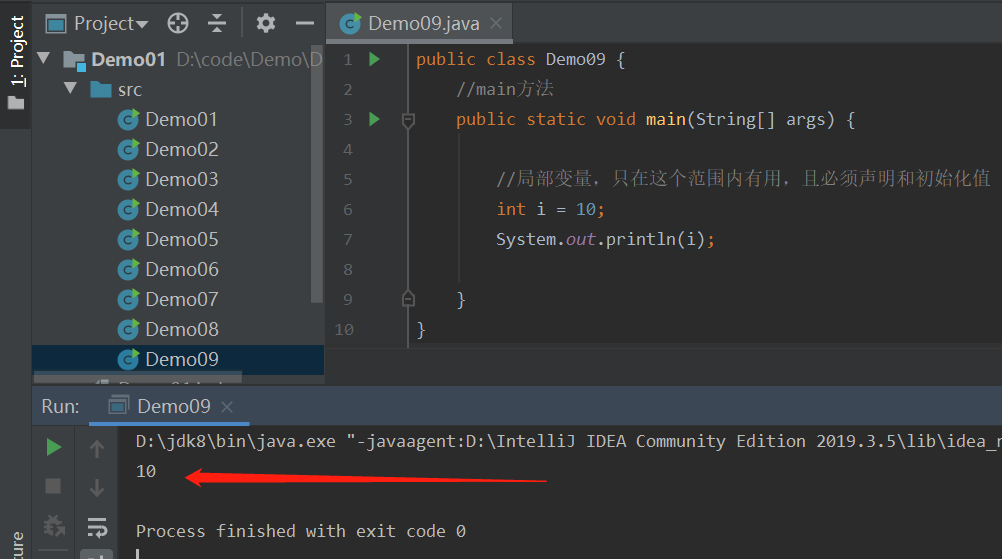This screenshot has width=1002, height=559.
Task: Click 'int i = 10;' code line
Action: pos(550,210)
